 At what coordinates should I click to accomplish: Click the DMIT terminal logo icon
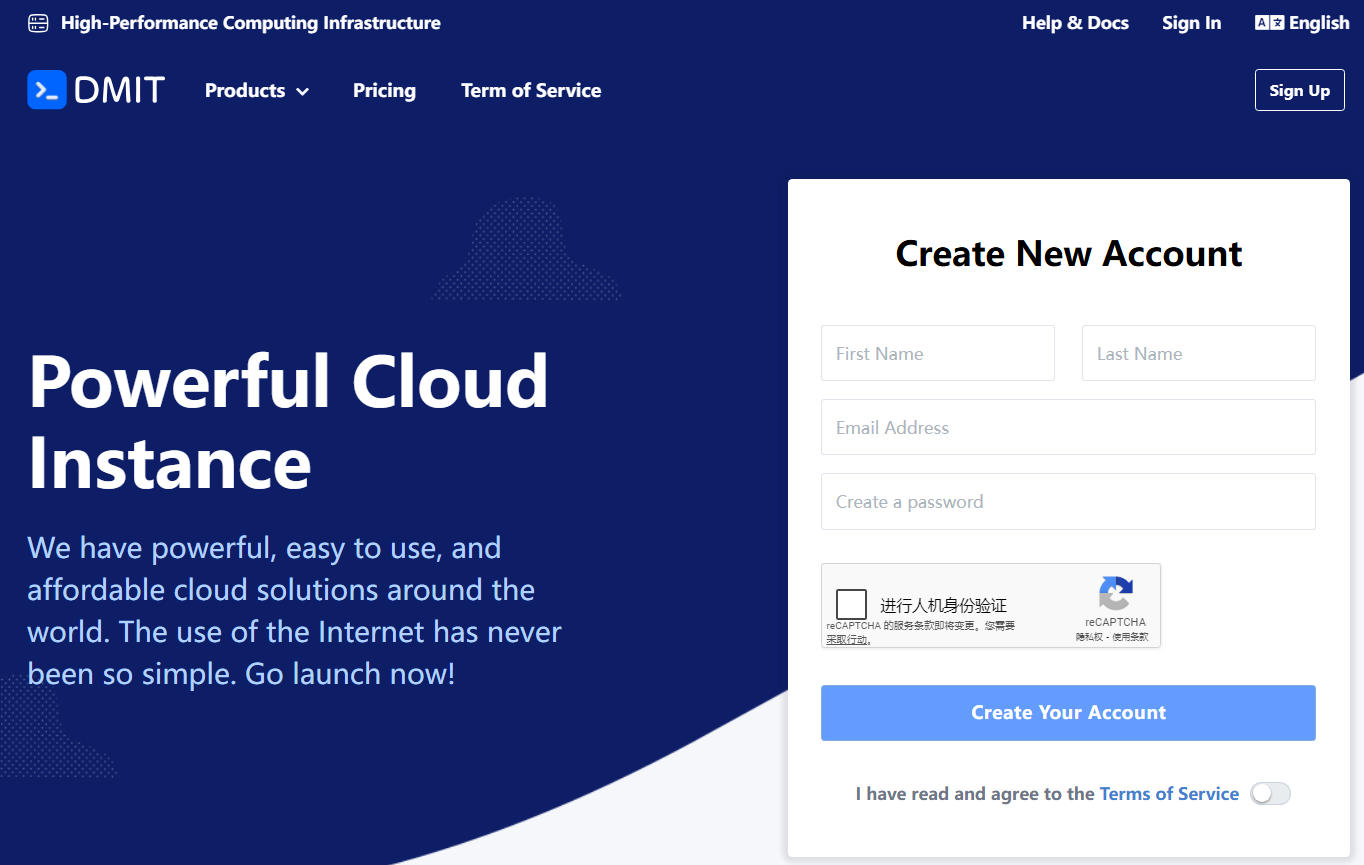click(47, 90)
